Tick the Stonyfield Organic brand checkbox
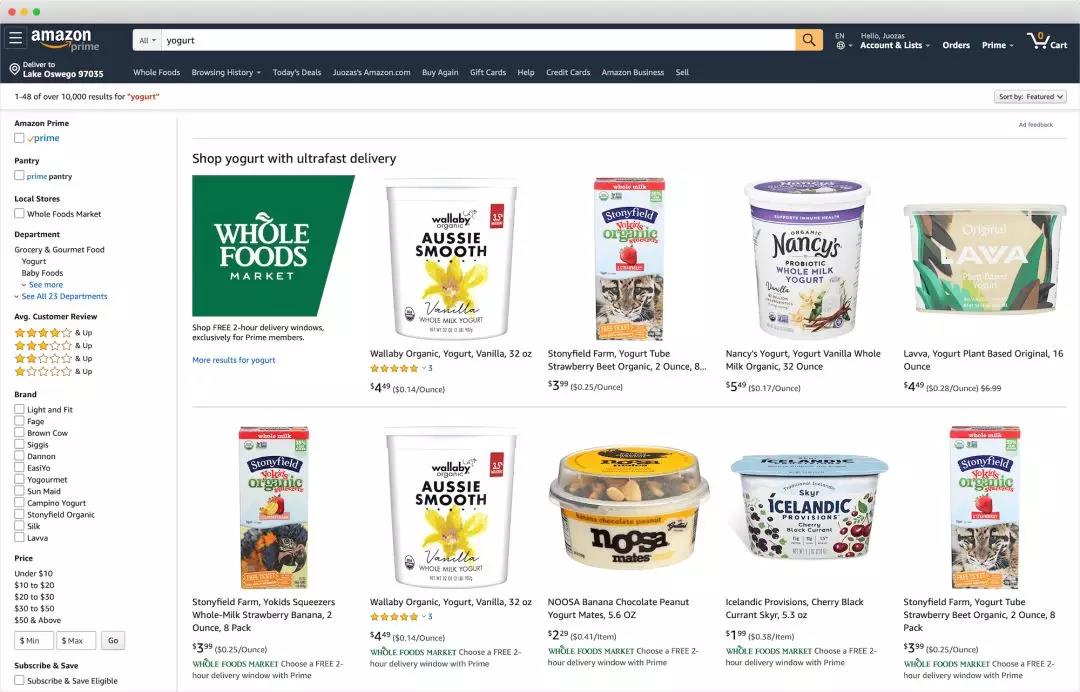 pyautogui.click(x=19, y=514)
